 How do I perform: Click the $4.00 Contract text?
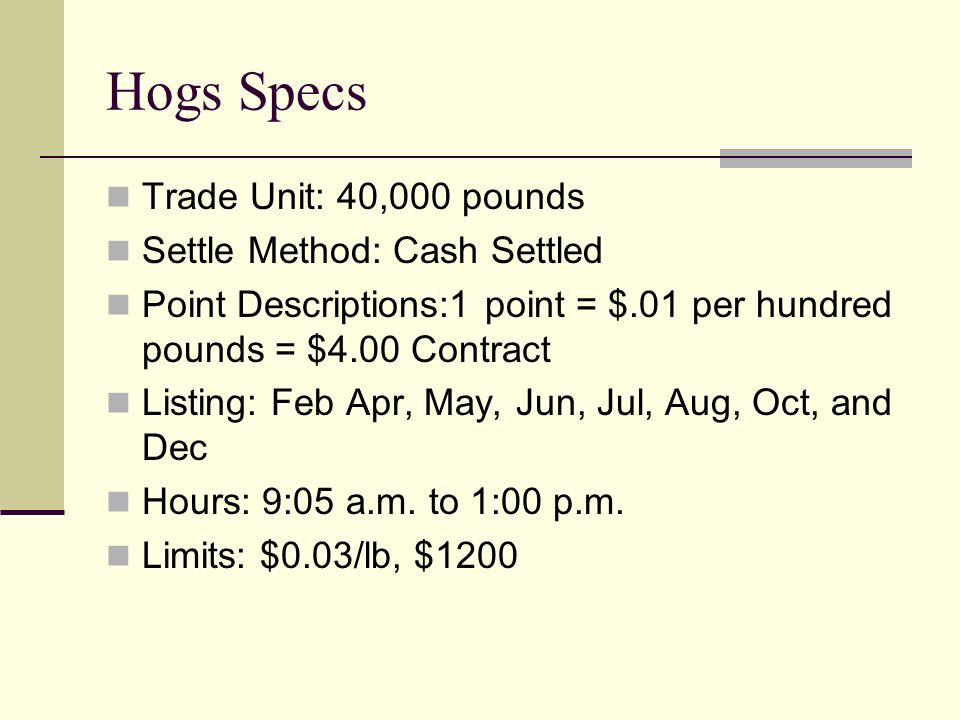[x=429, y=350]
